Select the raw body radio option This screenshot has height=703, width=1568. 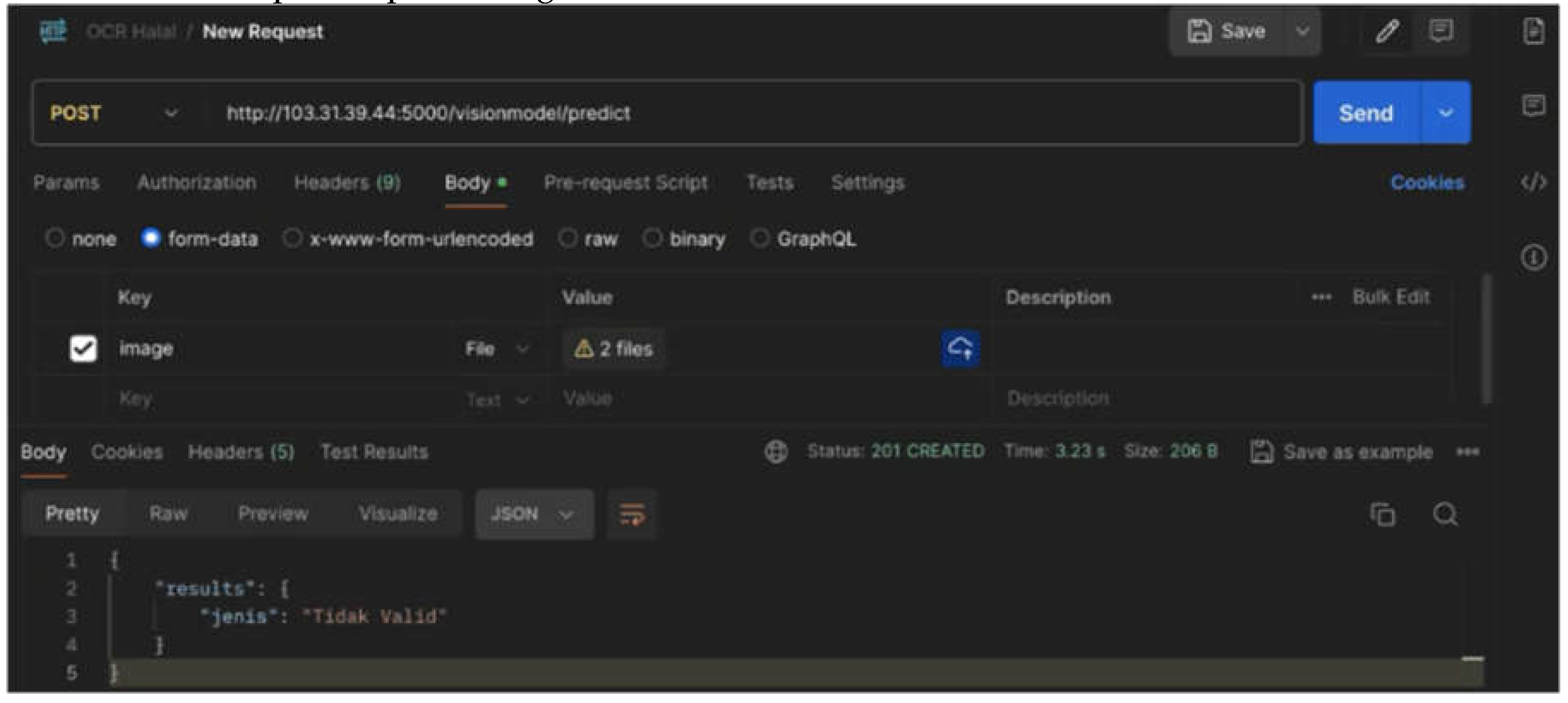(x=567, y=238)
